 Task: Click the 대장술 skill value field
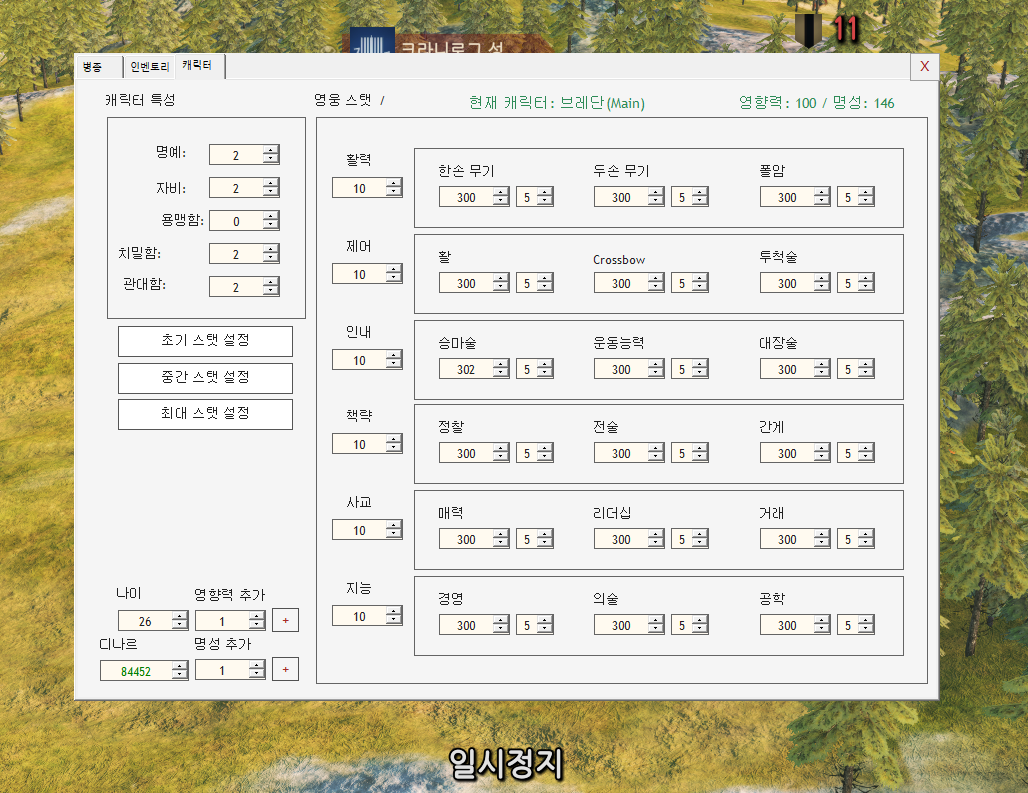[x=787, y=369]
